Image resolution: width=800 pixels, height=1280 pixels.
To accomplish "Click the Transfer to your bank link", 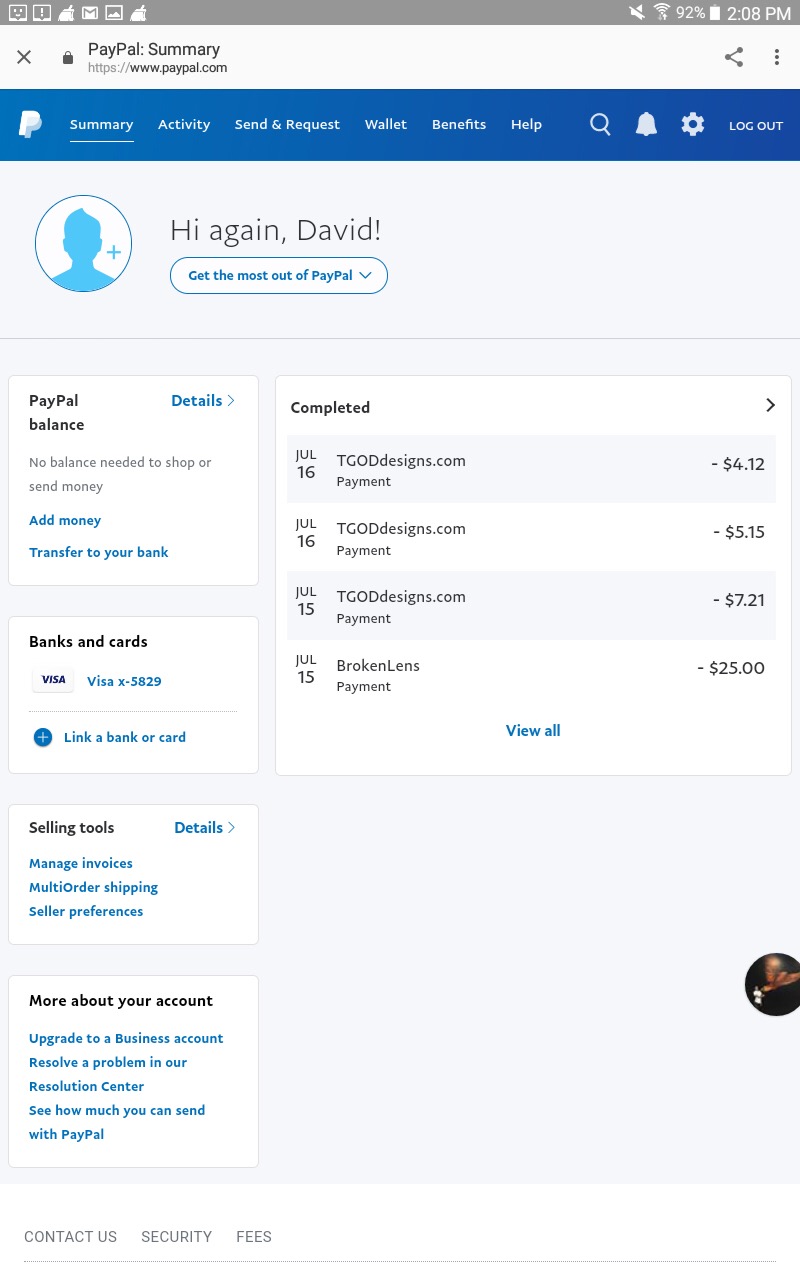I will [99, 552].
